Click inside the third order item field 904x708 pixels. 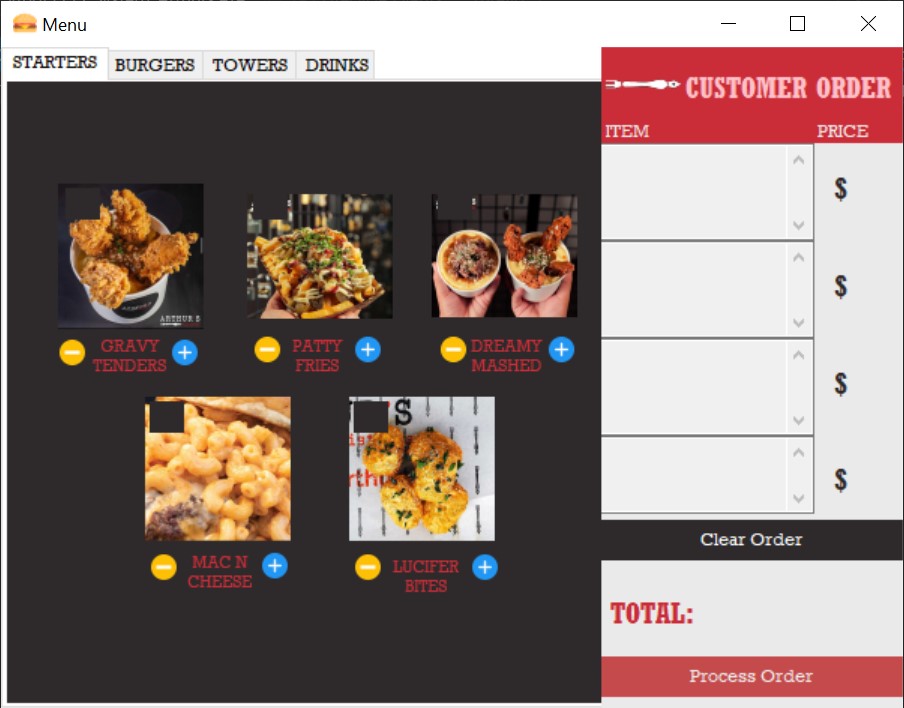(694, 387)
